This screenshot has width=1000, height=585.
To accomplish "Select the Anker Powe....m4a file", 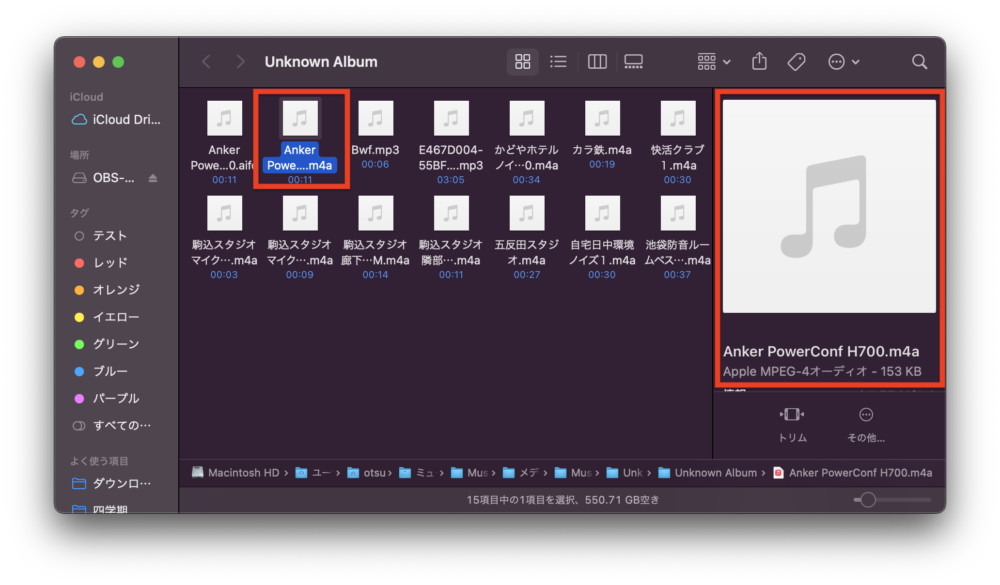I will click(x=300, y=141).
